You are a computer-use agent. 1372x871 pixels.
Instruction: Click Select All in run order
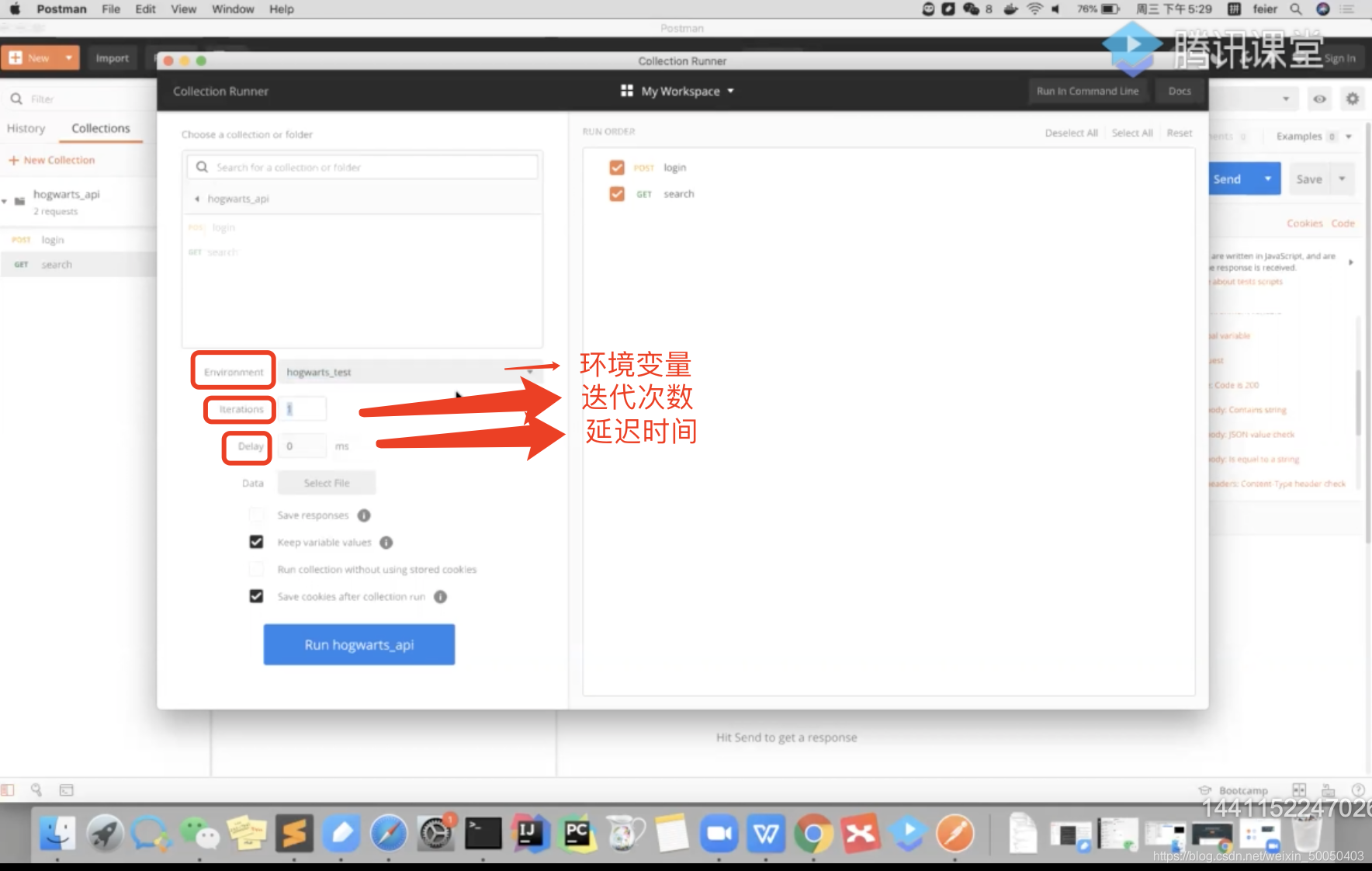pyautogui.click(x=1132, y=133)
